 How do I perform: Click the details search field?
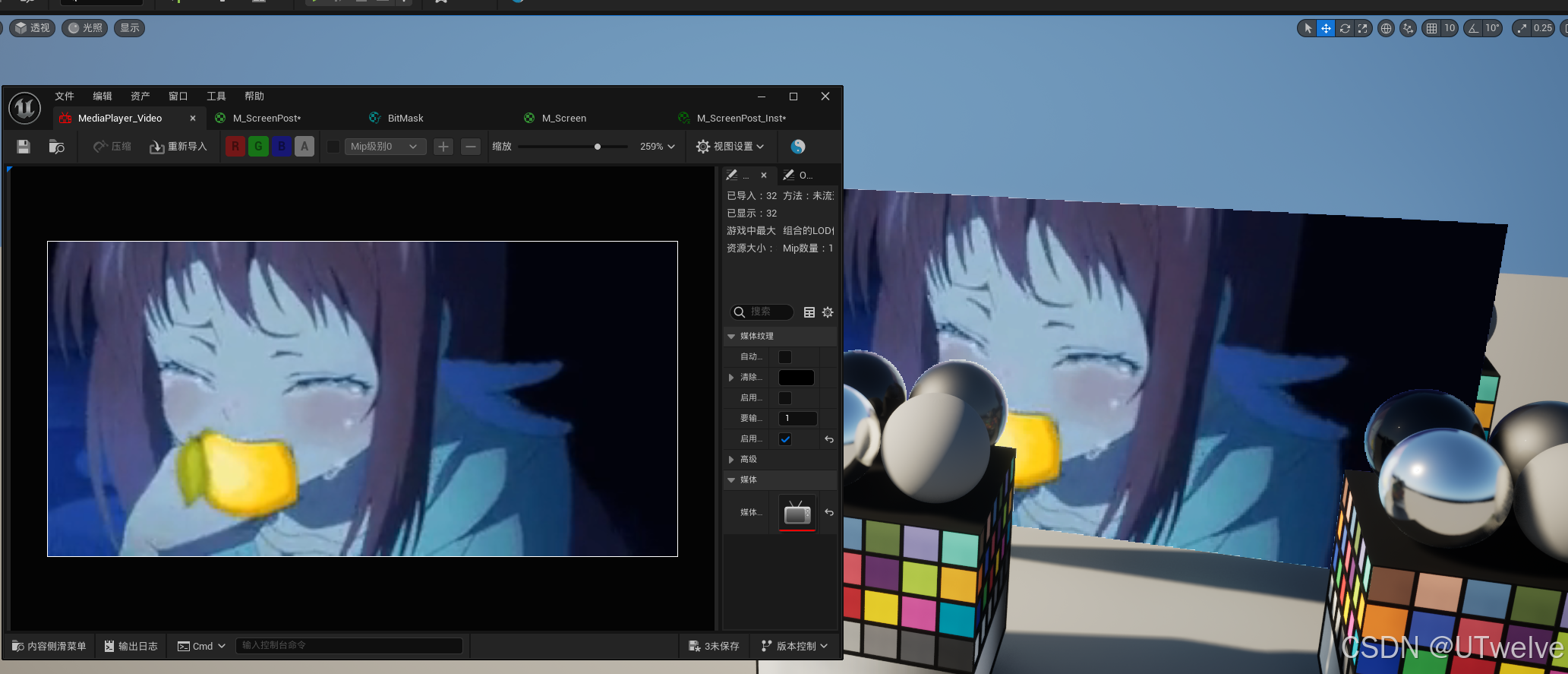pos(762,312)
